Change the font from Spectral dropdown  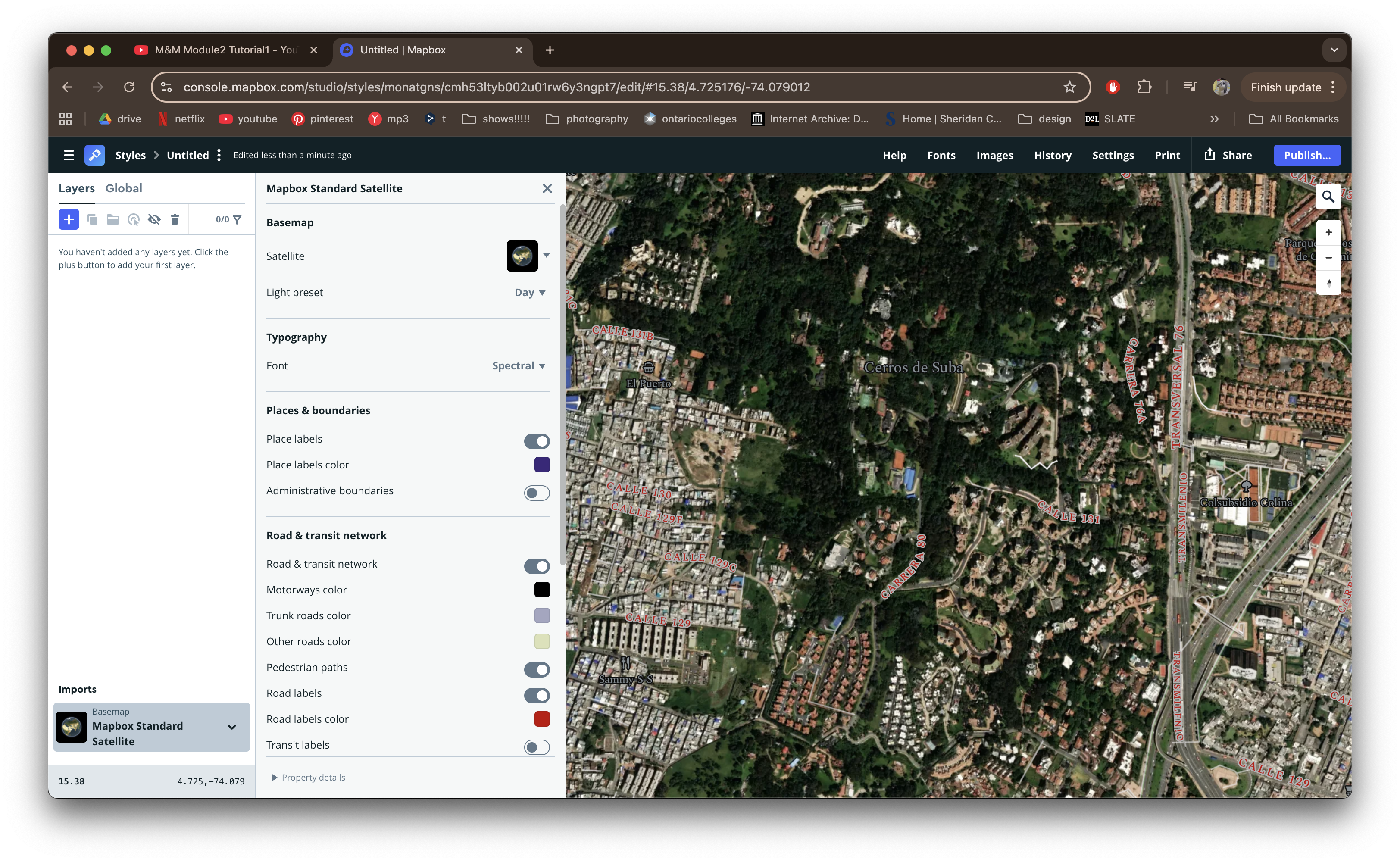[518, 365]
